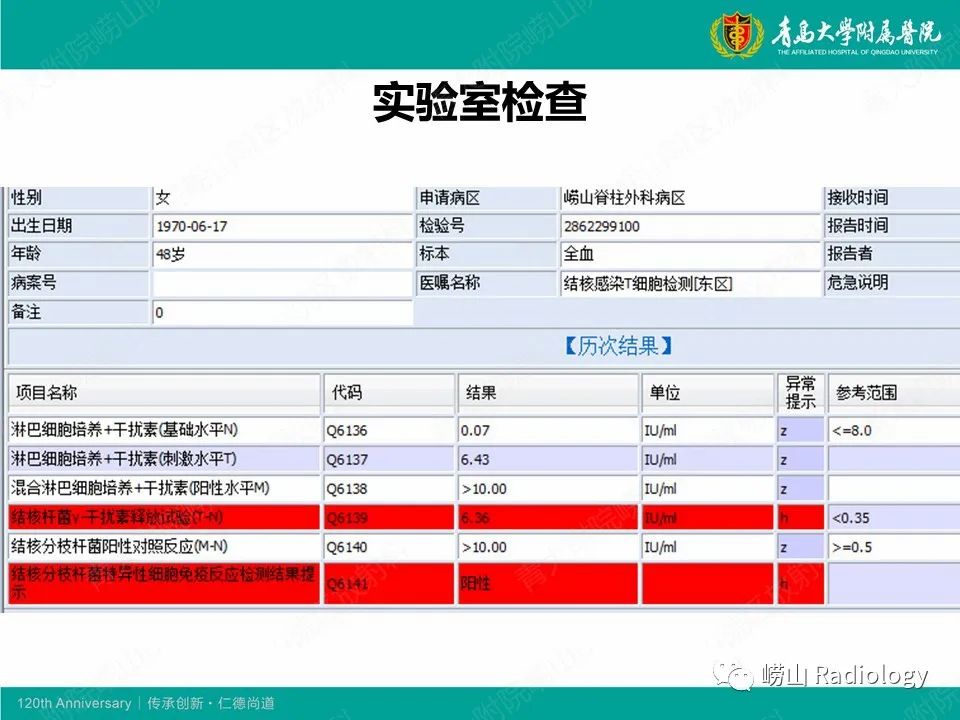Select the 异常提示 column header

[x=801, y=392]
